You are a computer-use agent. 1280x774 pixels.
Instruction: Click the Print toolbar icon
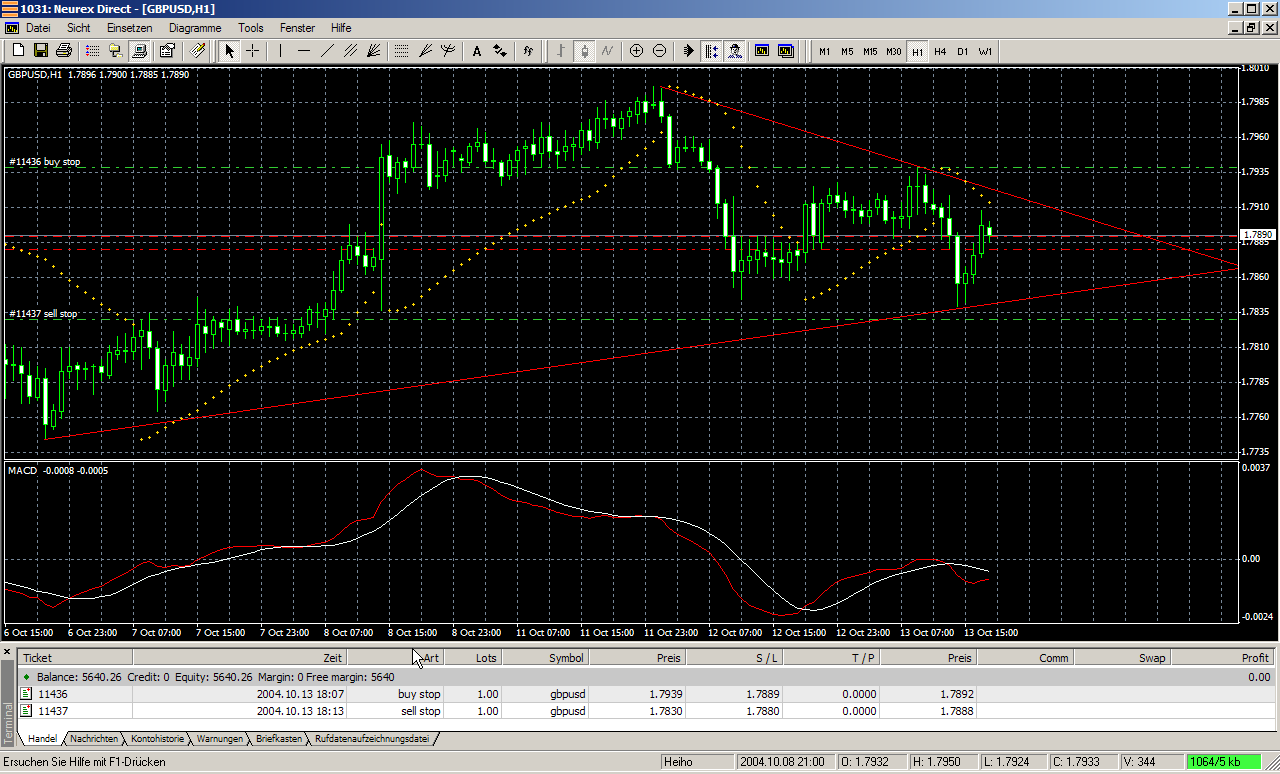64,50
